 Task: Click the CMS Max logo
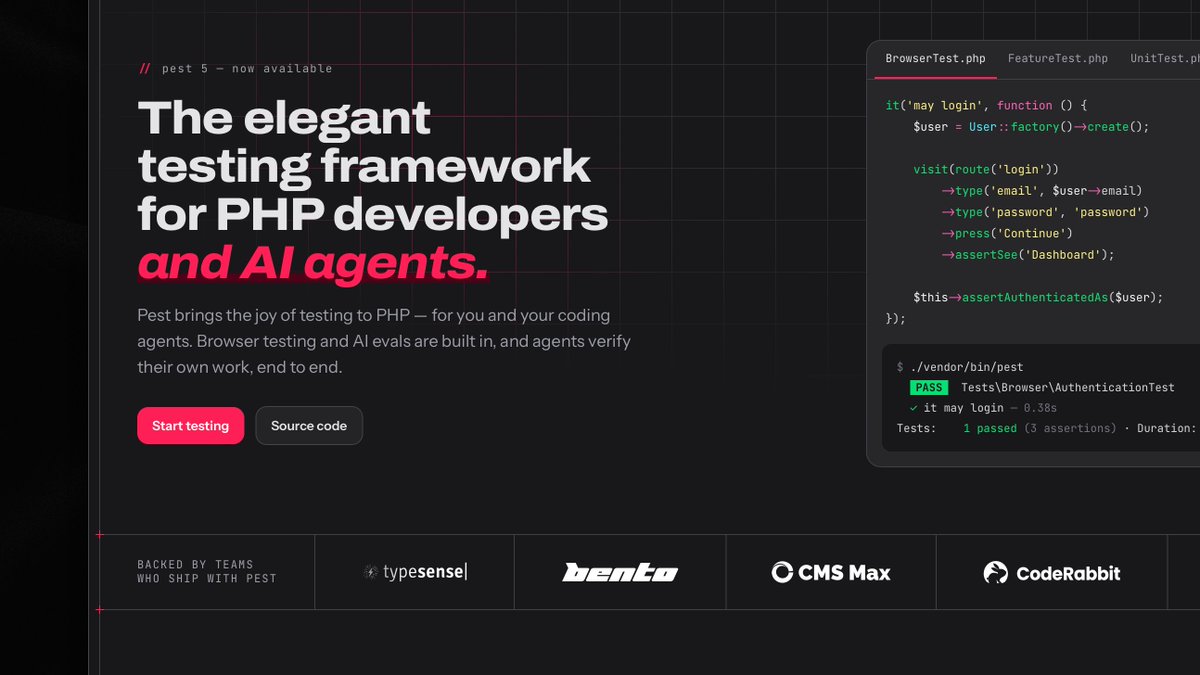click(x=831, y=572)
